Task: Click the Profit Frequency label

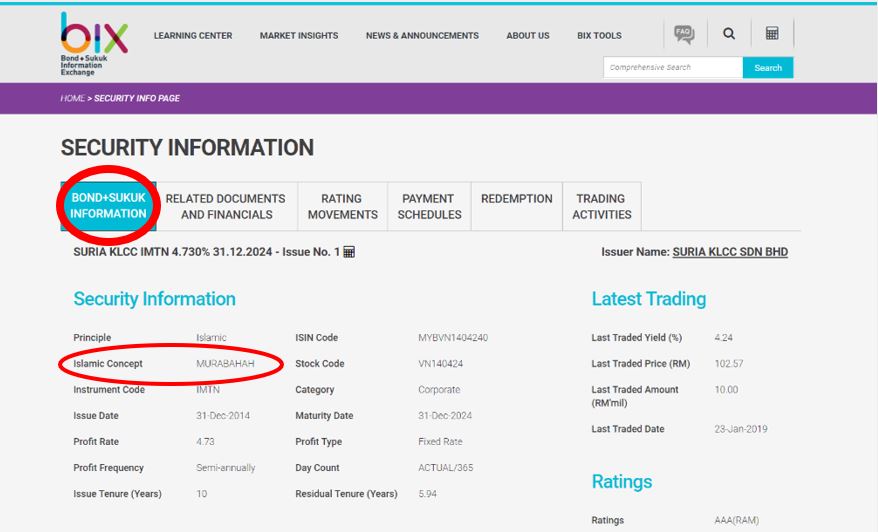Action: pyautogui.click(x=108, y=468)
